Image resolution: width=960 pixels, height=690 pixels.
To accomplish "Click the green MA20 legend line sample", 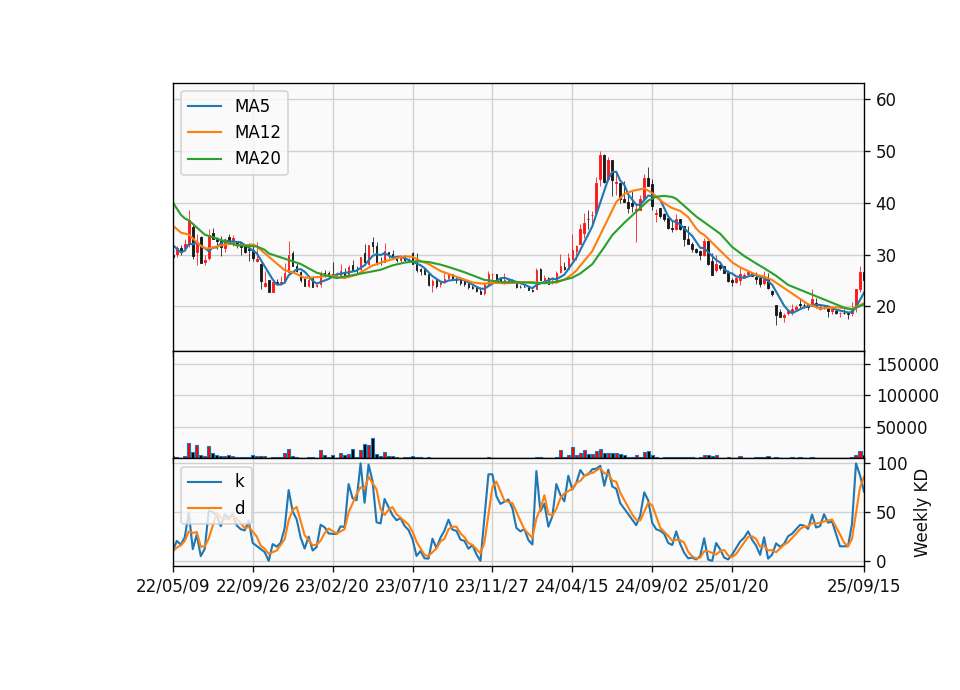I will click(x=204, y=159).
